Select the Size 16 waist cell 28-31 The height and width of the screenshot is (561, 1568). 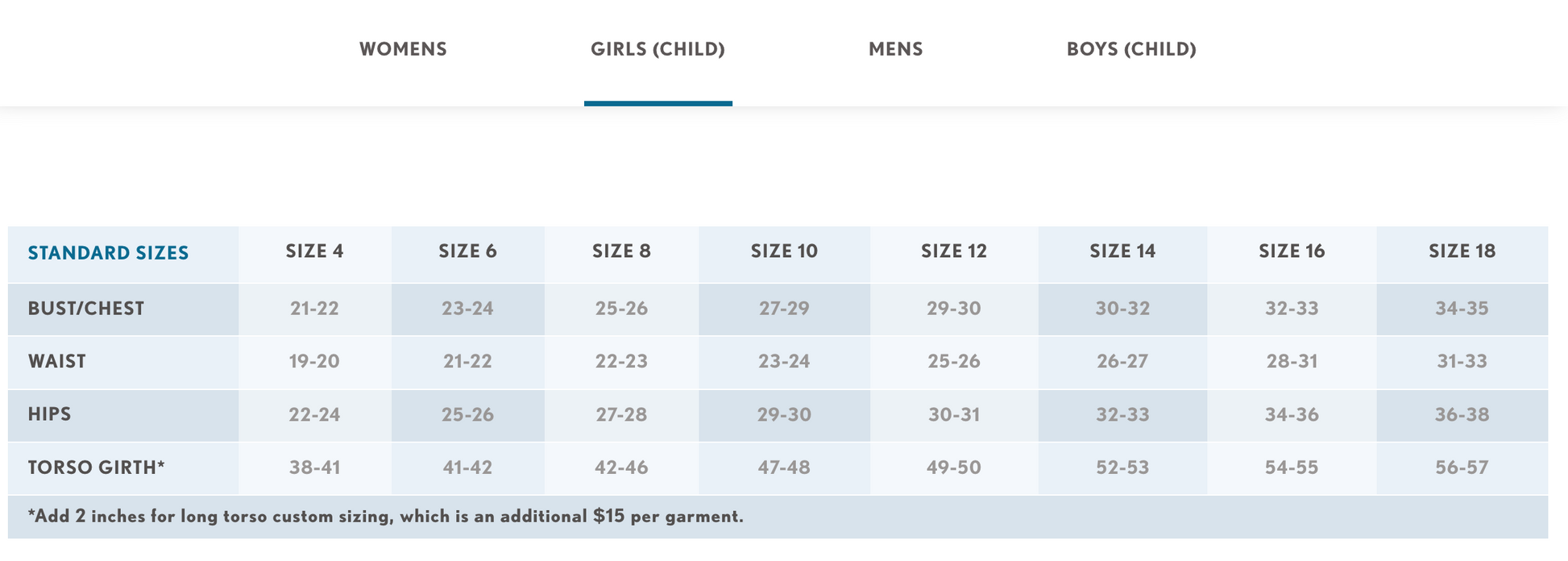pos(1292,361)
